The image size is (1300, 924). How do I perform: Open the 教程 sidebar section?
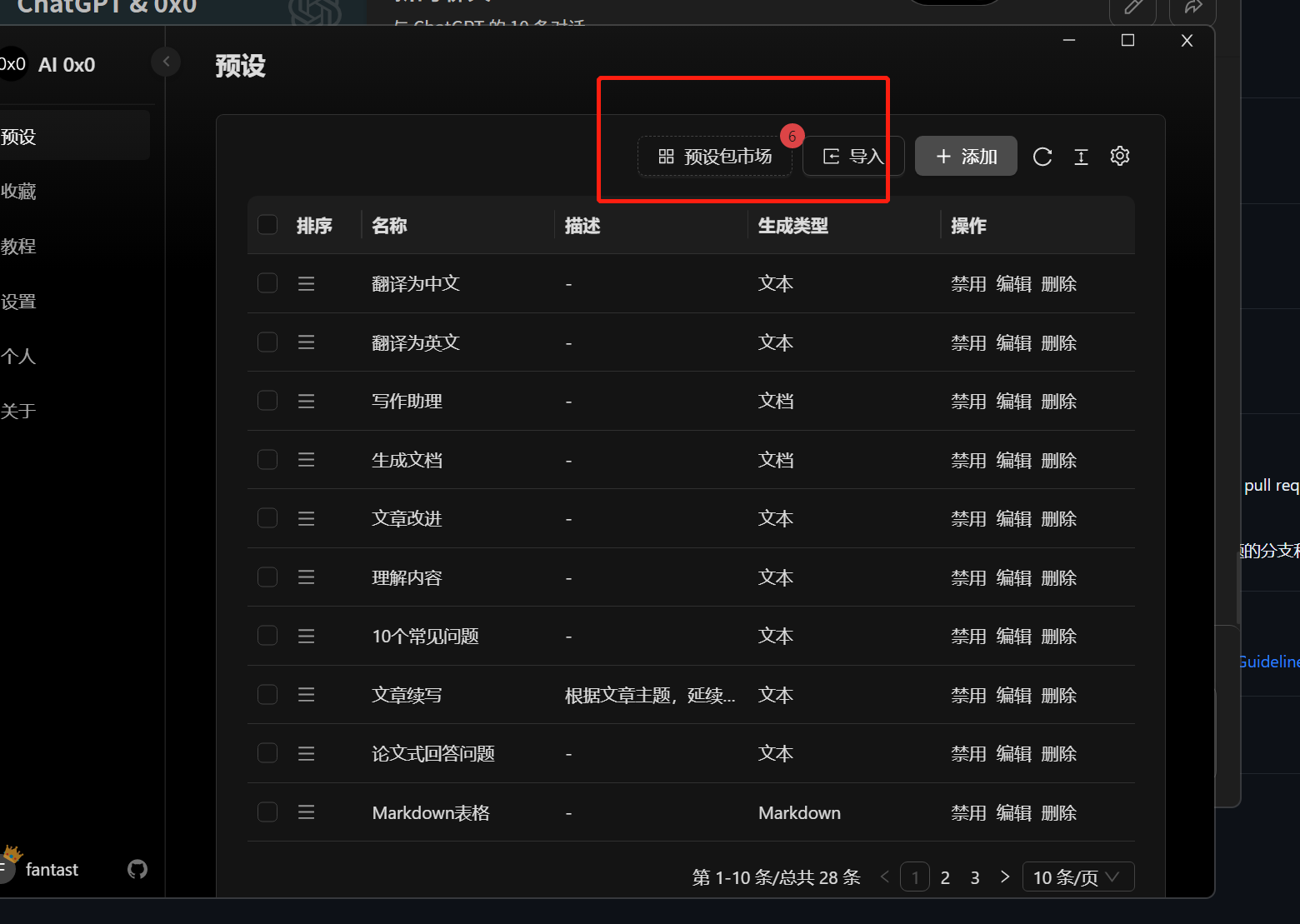coord(19,246)
